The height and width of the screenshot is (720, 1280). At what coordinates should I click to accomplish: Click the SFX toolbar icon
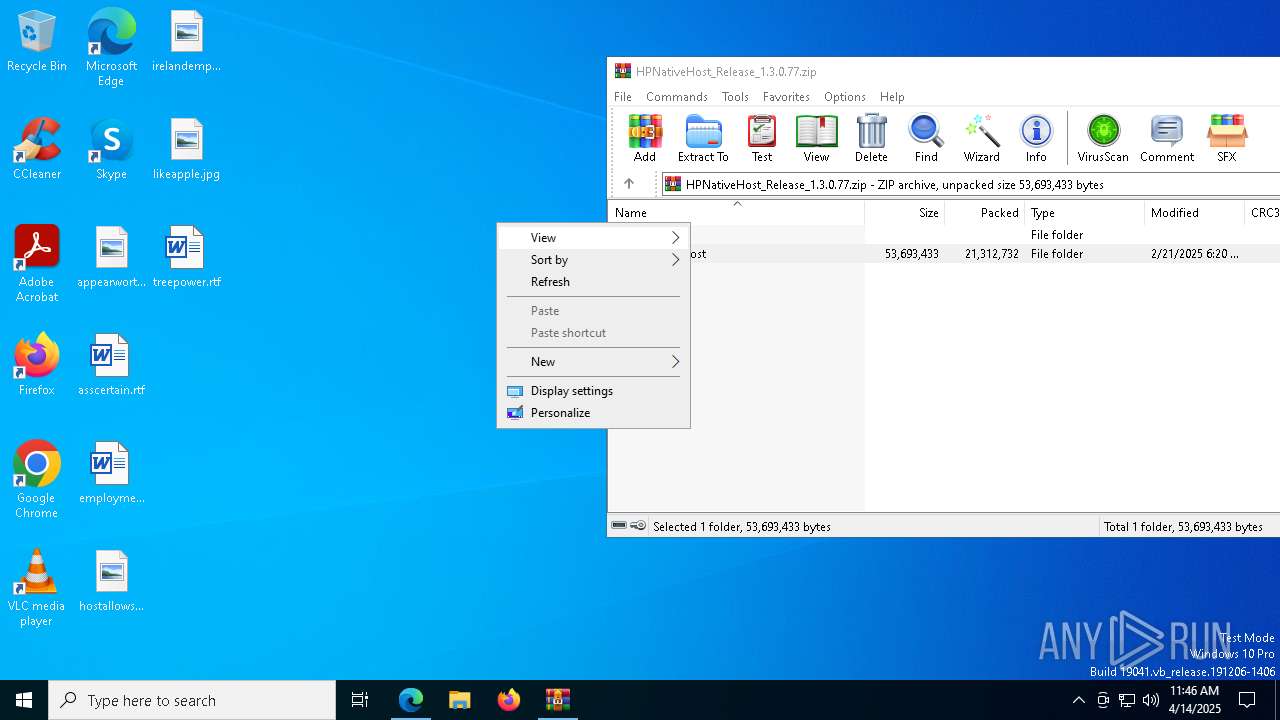pyautogui.click(x=1226, y=138)
